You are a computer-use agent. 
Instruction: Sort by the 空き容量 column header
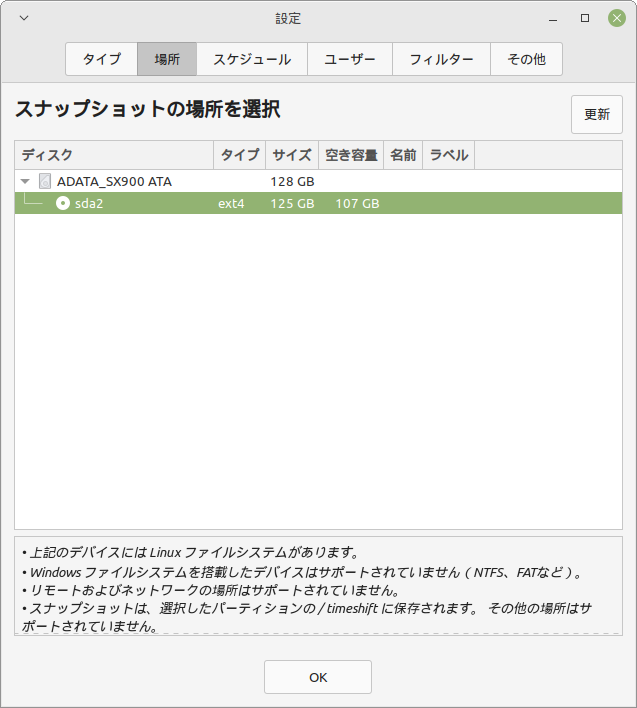click(351, 155)
